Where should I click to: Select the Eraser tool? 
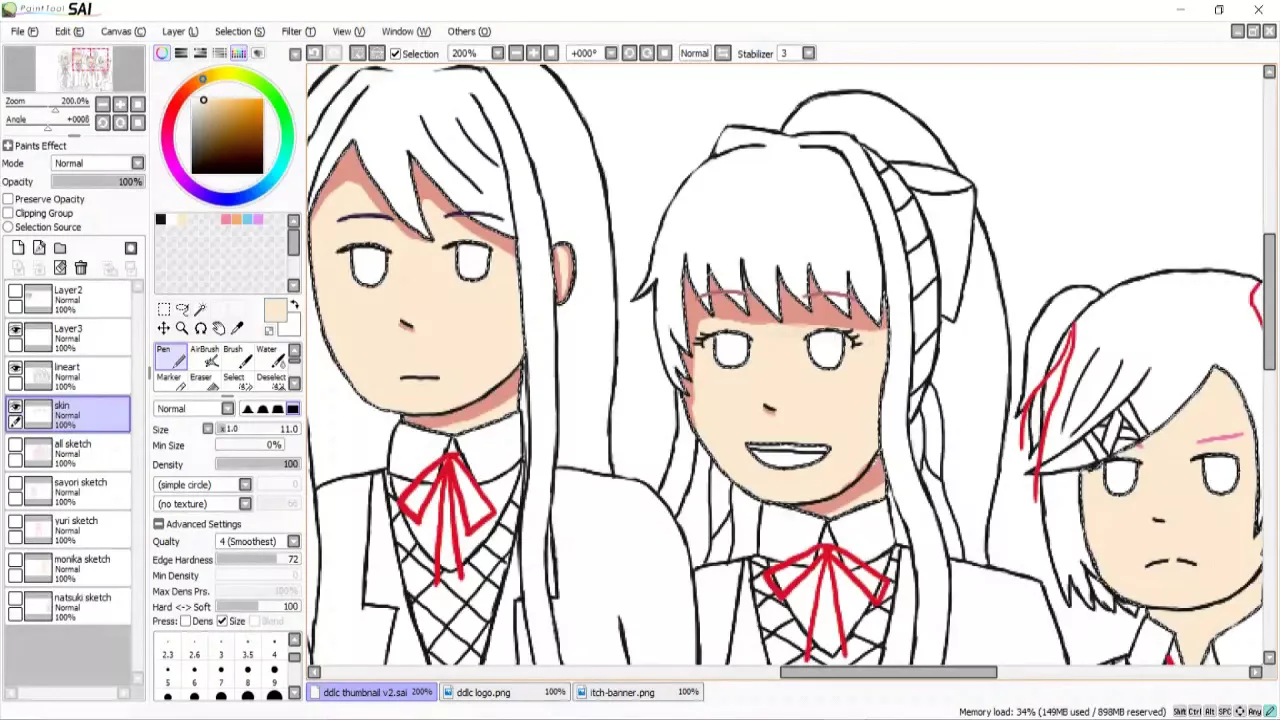[x=204, y=382]
